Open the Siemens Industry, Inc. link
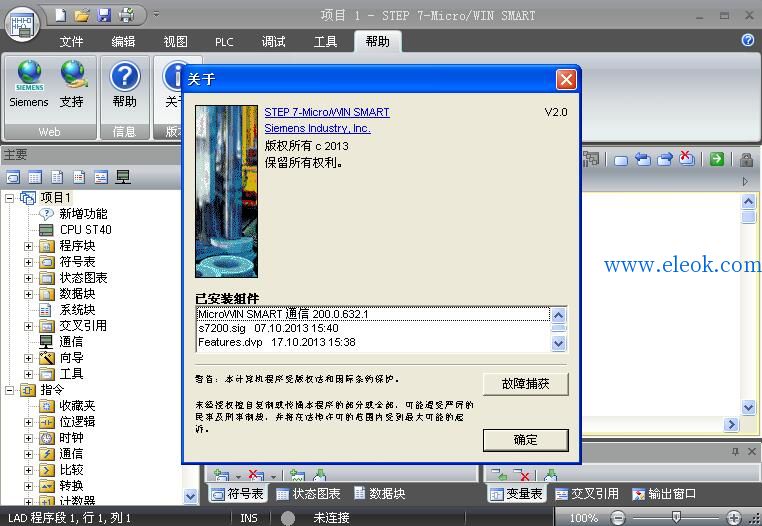762x526 pixels. click(x=317, y=128)
